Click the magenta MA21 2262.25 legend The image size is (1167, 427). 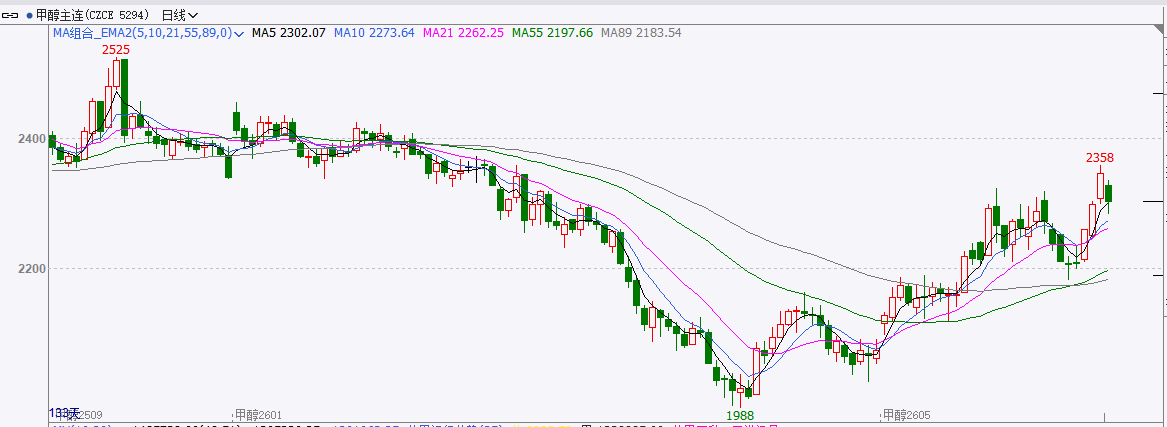pos(463,33)
